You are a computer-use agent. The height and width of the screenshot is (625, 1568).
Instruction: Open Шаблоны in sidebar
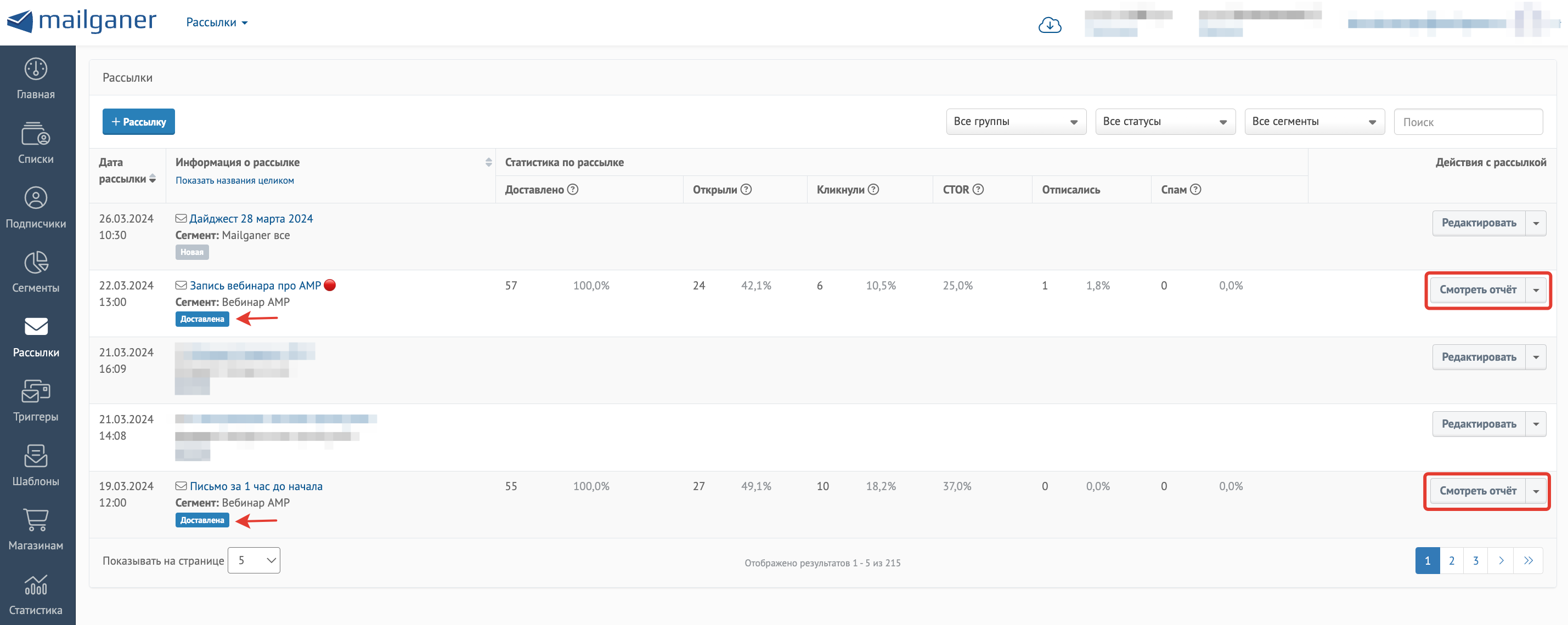tap(36, 465)
